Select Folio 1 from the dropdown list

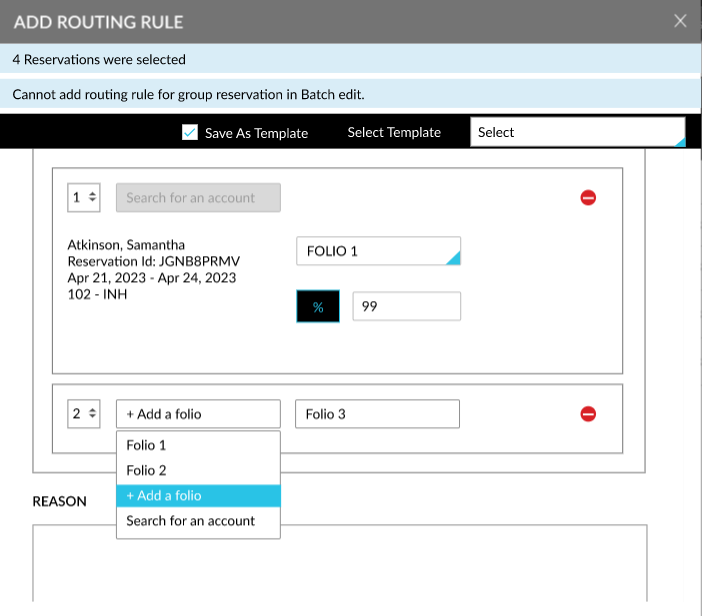tap(198, 445)
